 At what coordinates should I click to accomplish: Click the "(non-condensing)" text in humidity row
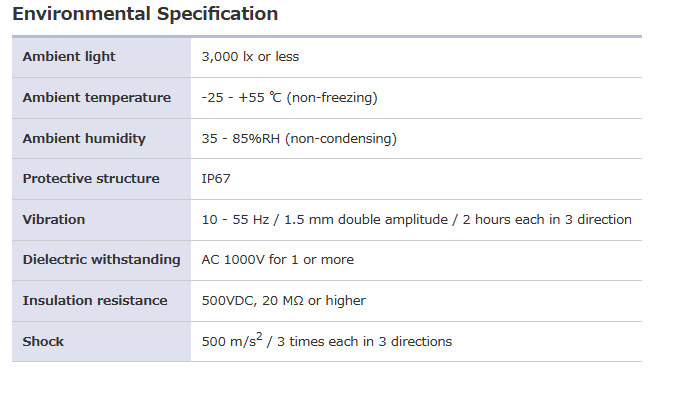click(341, 139)
